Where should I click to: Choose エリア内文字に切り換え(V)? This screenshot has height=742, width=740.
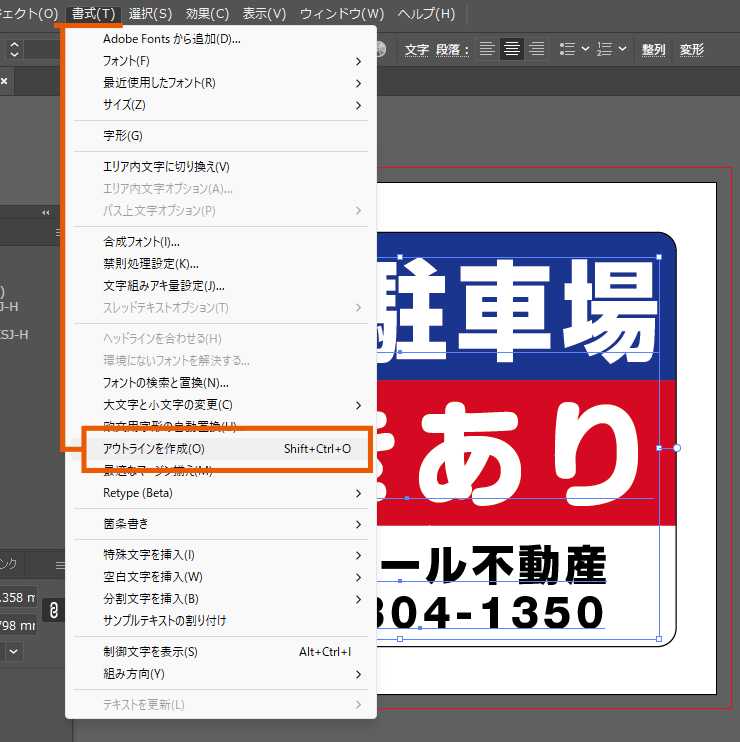[220, 167]
